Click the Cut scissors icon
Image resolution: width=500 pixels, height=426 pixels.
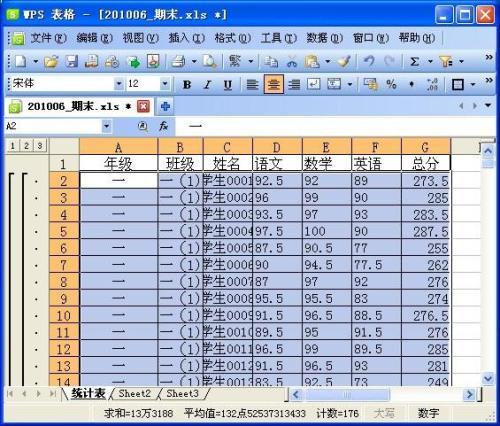coord(292,62)
